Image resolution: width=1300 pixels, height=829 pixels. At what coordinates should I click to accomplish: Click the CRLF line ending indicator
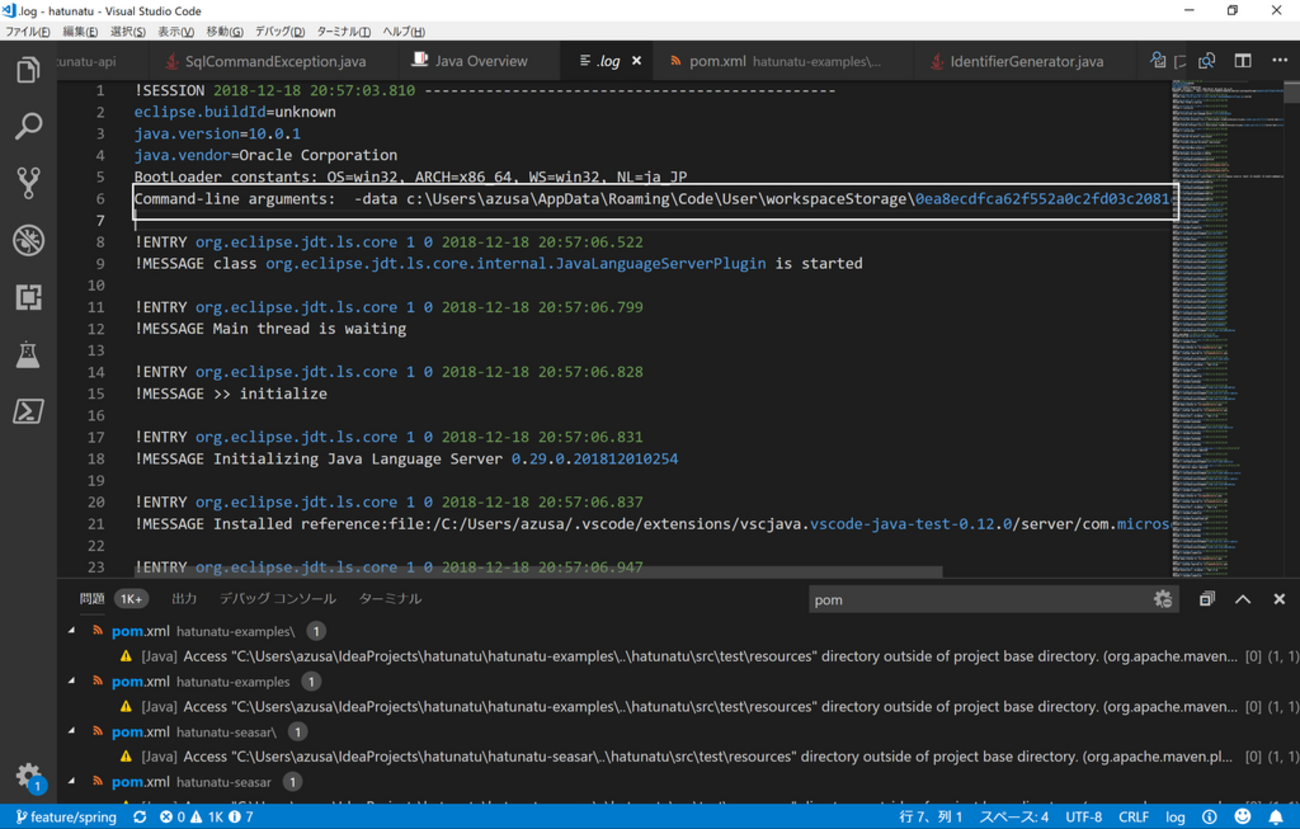click(x=1133, y=817)
